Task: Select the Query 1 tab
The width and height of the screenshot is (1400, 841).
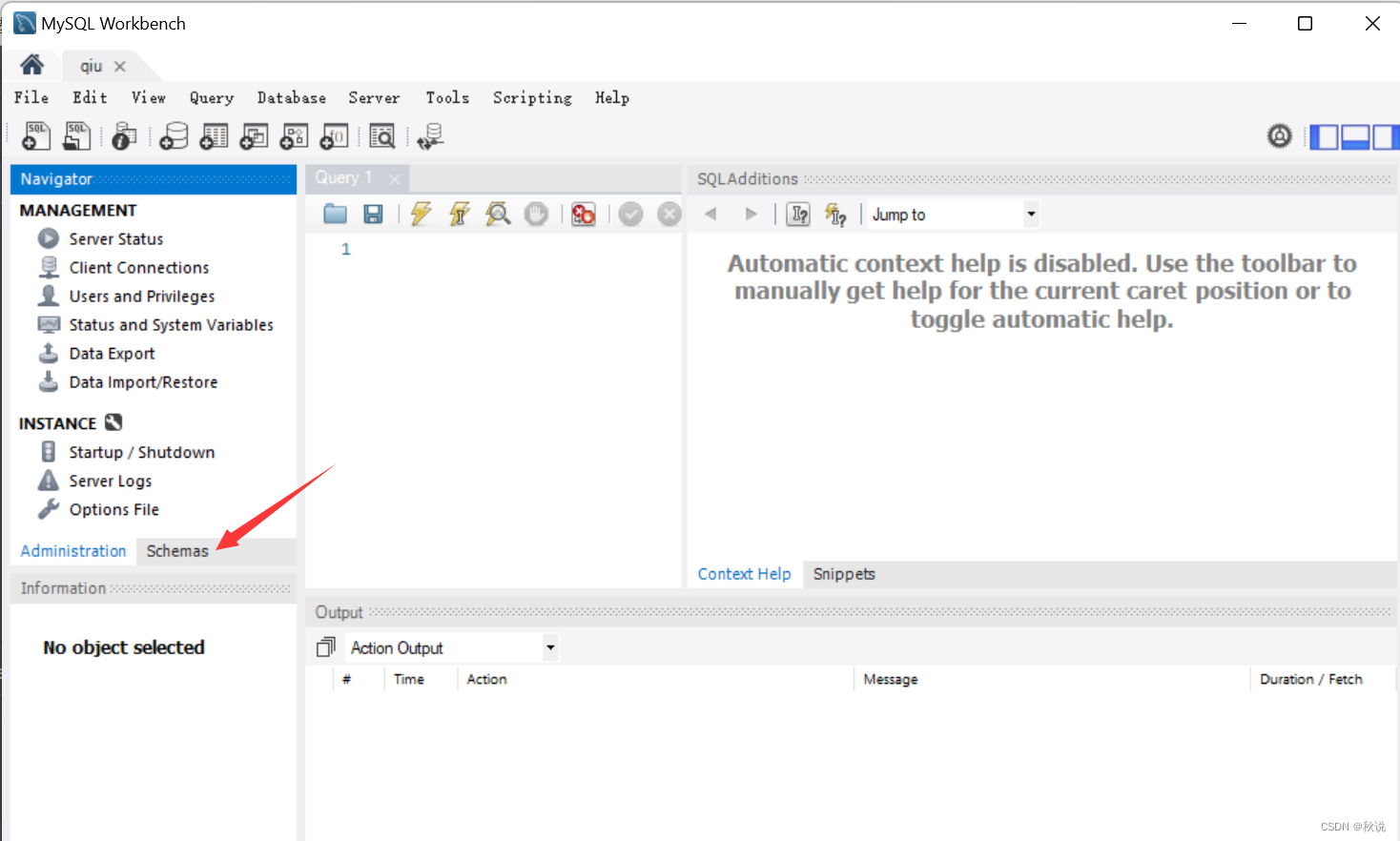Action: tap(343, 178)
